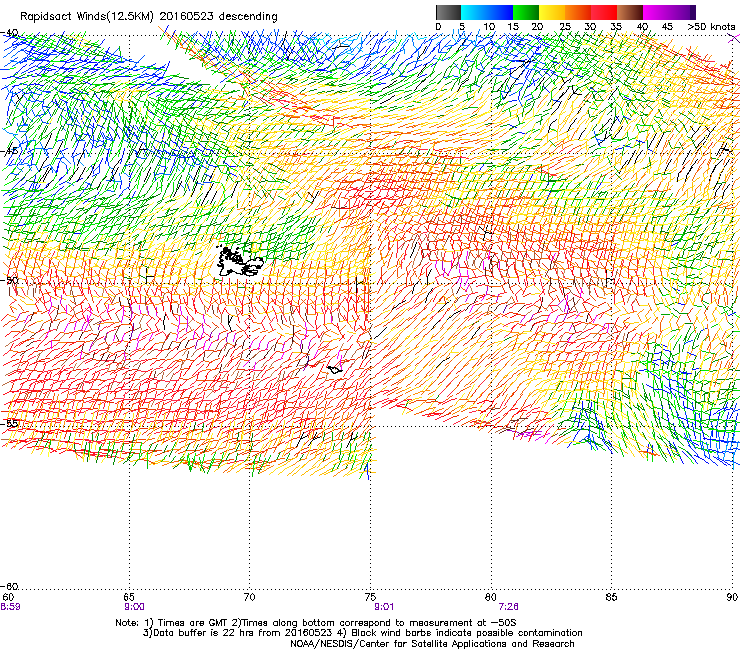Click the legend value "25" under color bar
Screen dimensions: 740x650
[564, 27]
